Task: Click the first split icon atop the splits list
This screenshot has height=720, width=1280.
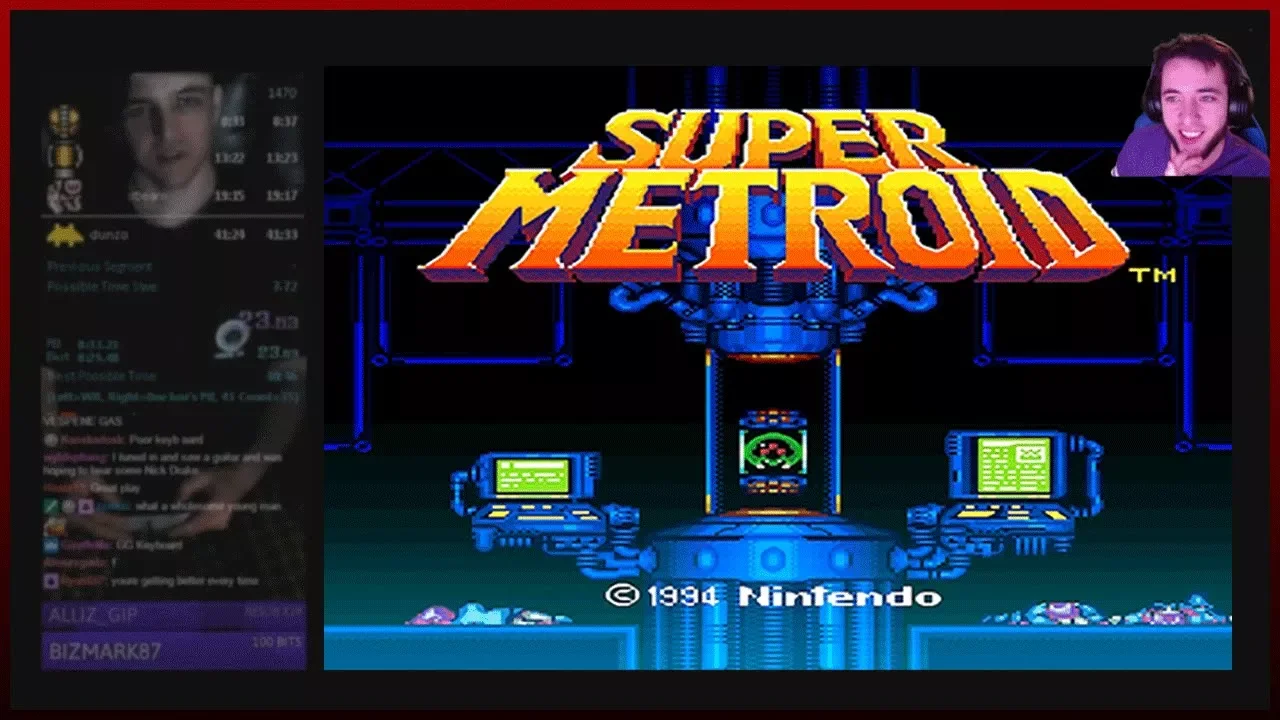Action: point(65,121)
